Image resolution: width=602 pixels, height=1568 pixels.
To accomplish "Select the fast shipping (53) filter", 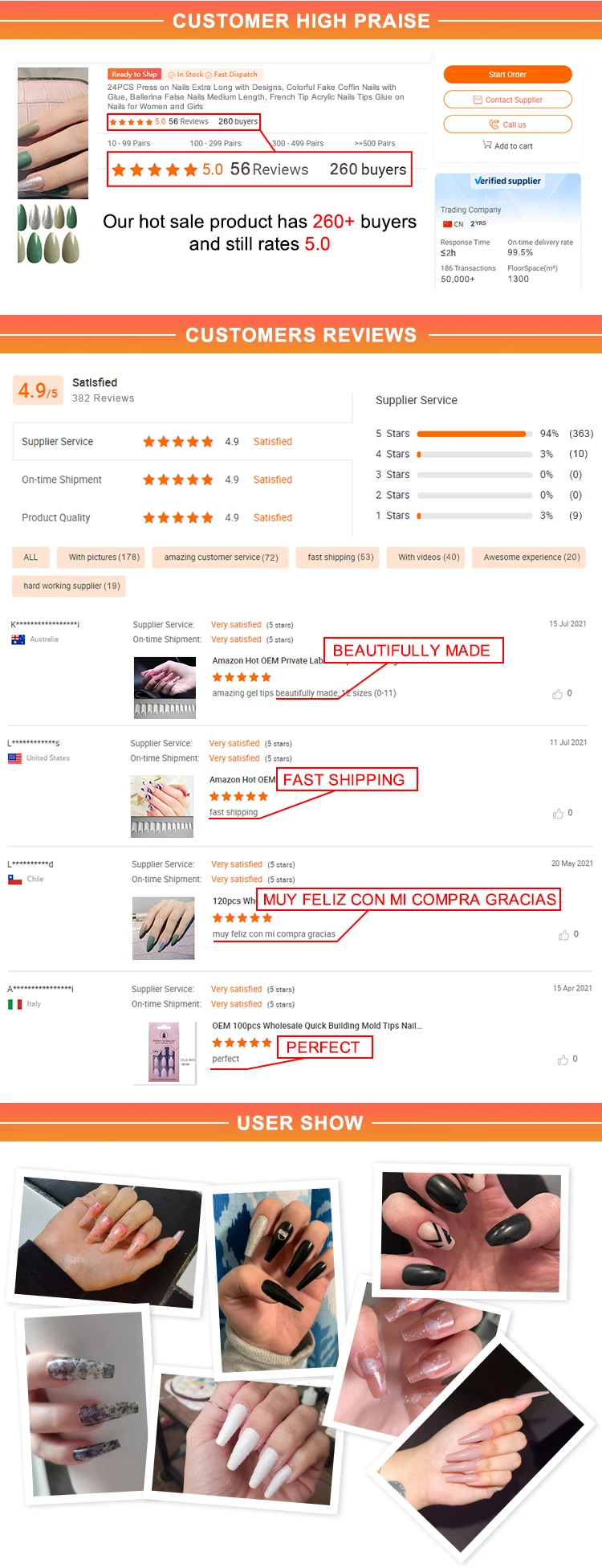I will (340, 557).
